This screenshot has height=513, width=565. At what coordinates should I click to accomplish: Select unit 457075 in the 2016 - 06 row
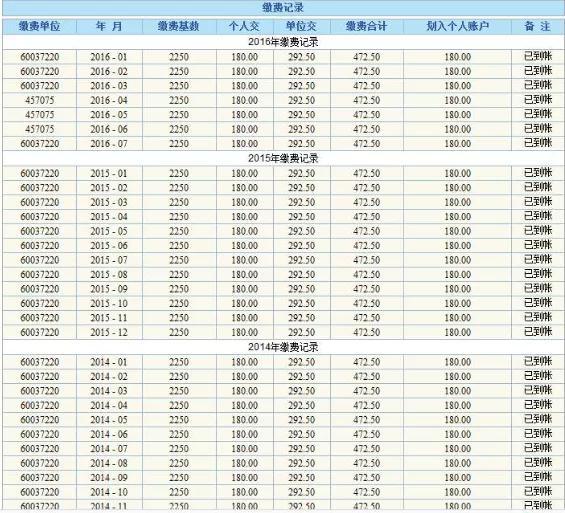point(40,129)
